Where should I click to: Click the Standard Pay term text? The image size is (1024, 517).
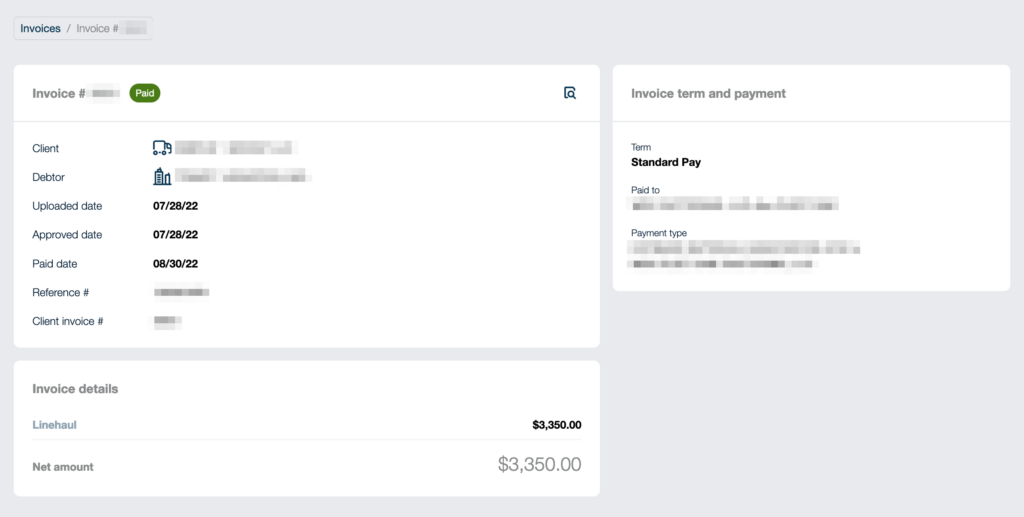point(666,163)
